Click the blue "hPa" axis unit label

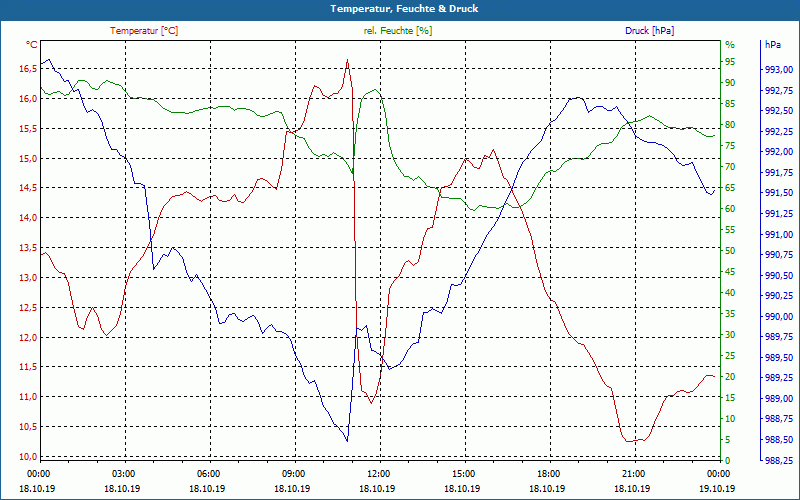tap(772, 45)
